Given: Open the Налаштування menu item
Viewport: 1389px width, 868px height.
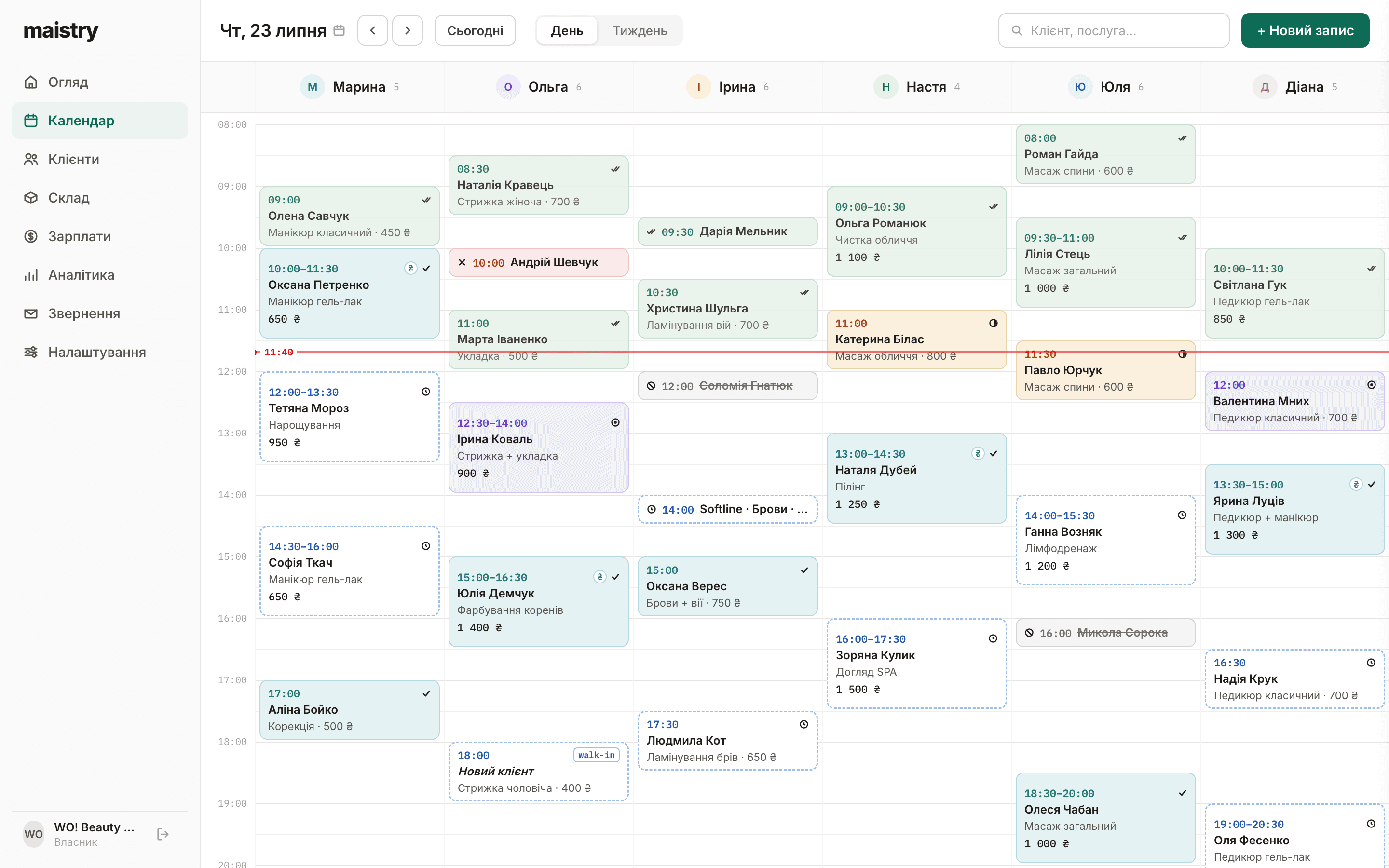Looking at the screenshot, I should (100, 352).
